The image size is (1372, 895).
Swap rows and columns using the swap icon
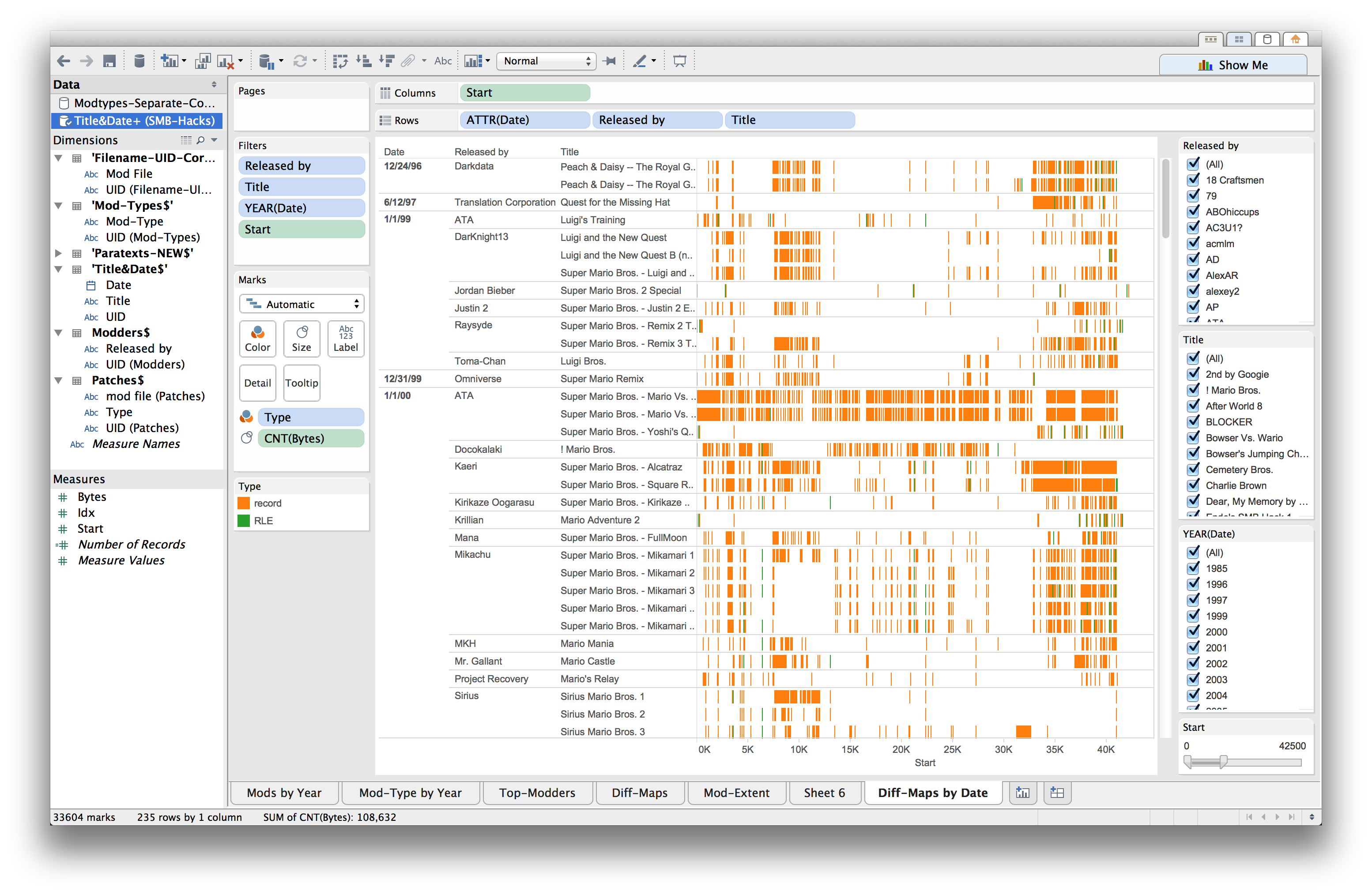(x=340, y=61)
